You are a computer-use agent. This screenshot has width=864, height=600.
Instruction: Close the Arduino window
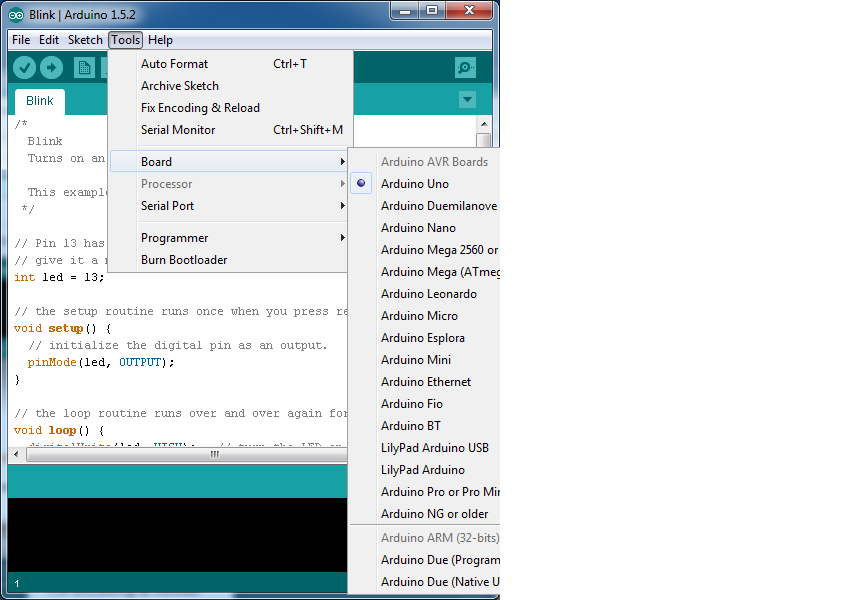pos(469,11)
